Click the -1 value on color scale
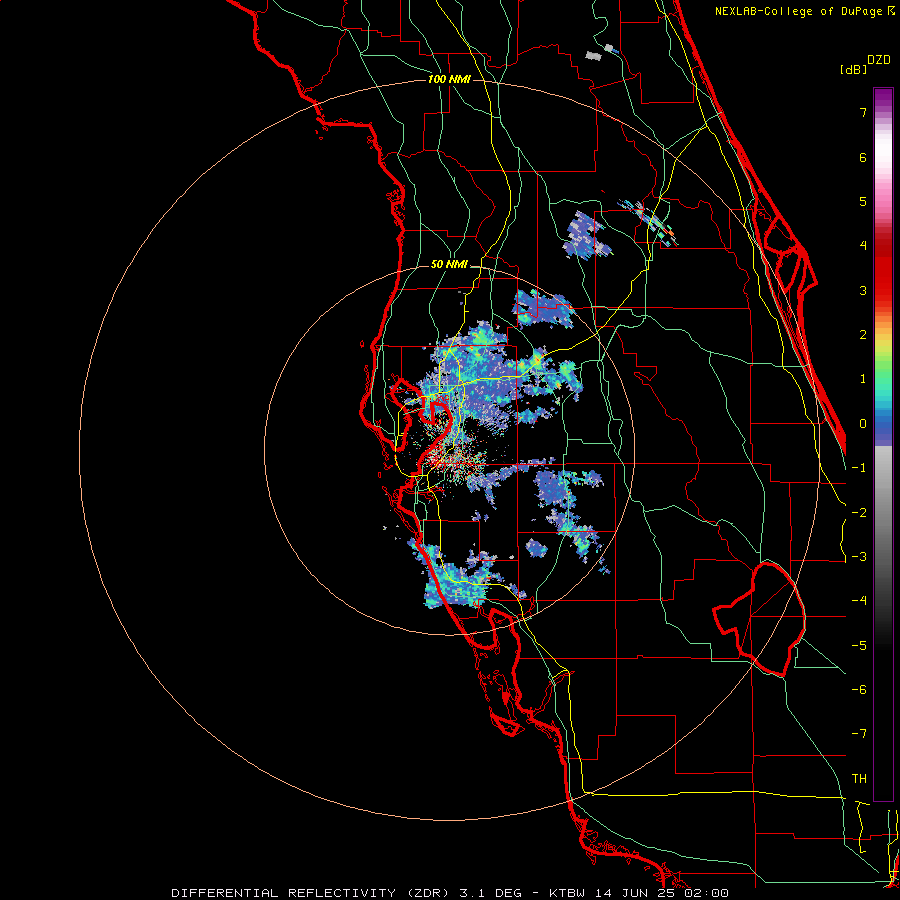Viewport: 900px width, 900px height. point(859,468)
